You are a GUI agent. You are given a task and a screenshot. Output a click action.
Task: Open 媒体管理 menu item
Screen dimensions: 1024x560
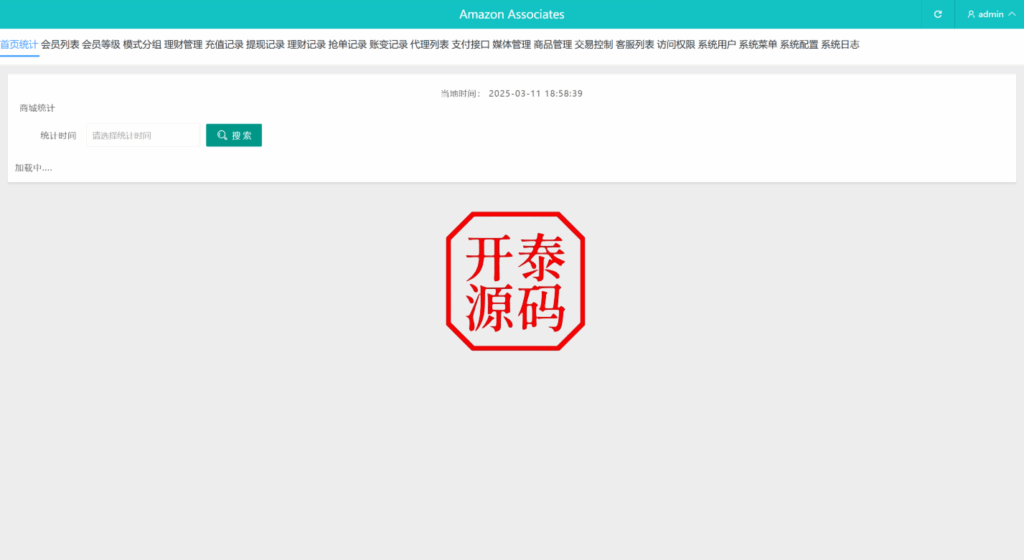(512, 44)
